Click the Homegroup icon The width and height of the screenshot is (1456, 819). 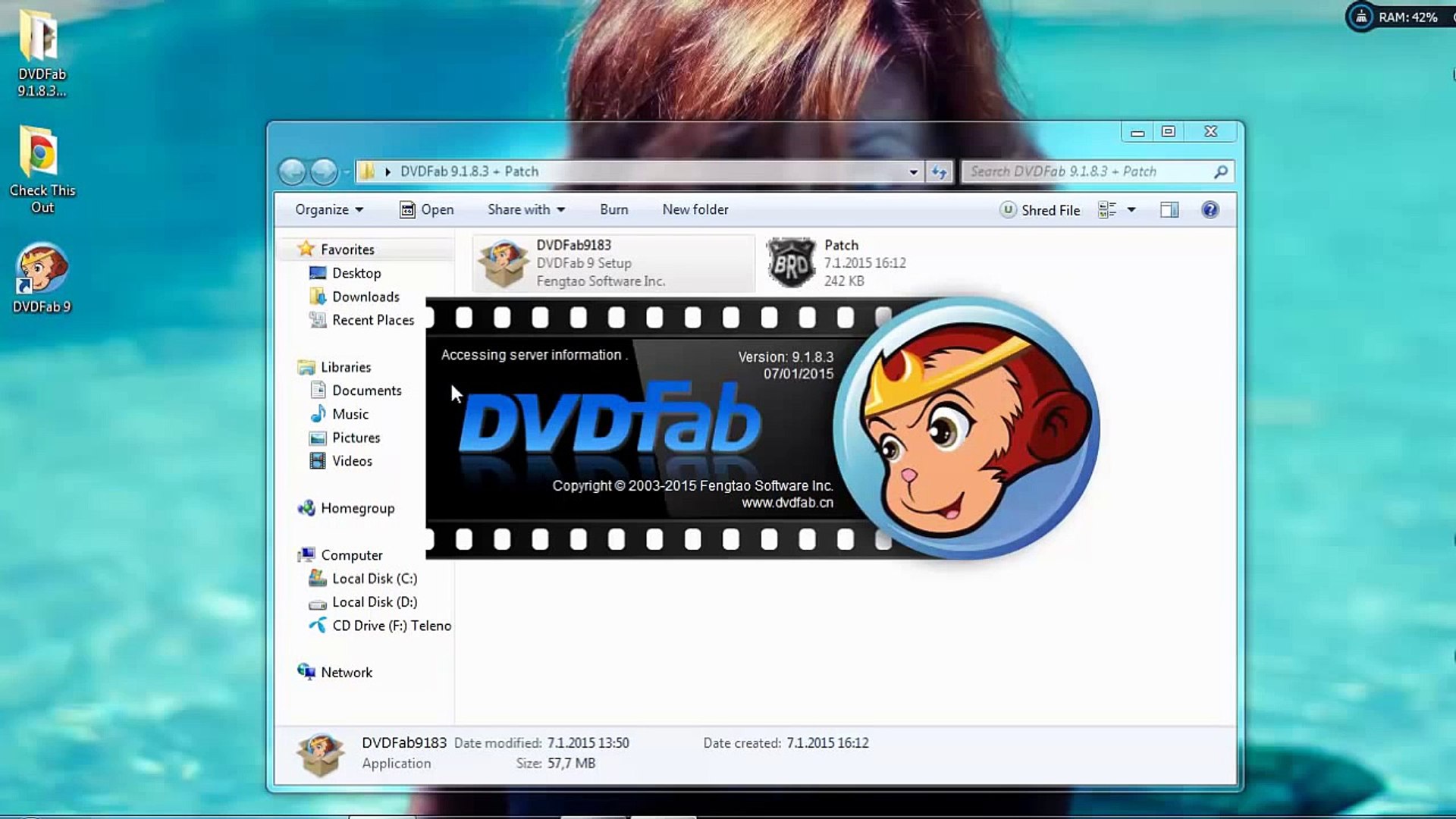tap(306, 508)
